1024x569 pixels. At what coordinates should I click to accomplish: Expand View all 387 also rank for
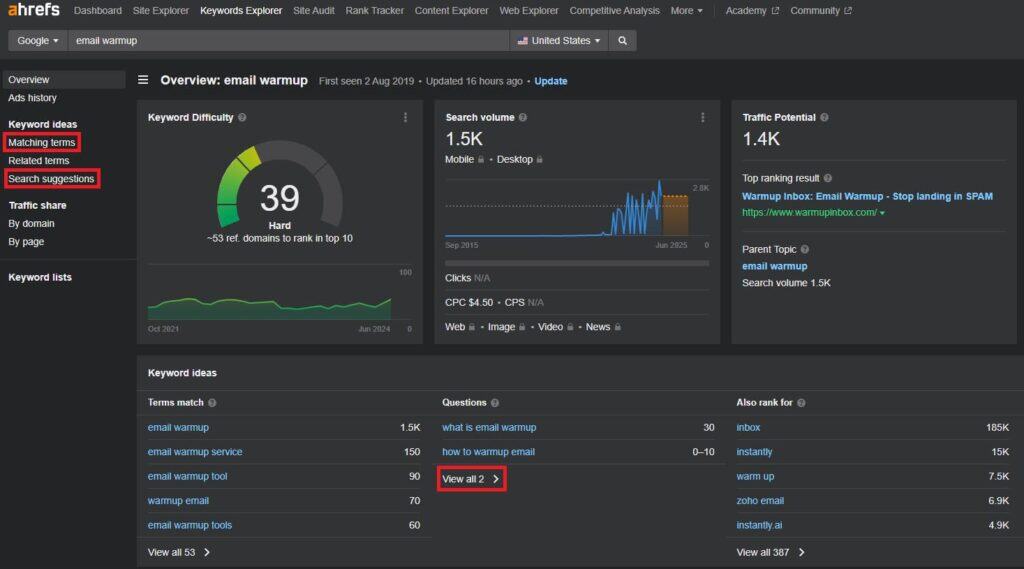pyautogui.click(x=771, y=553)
